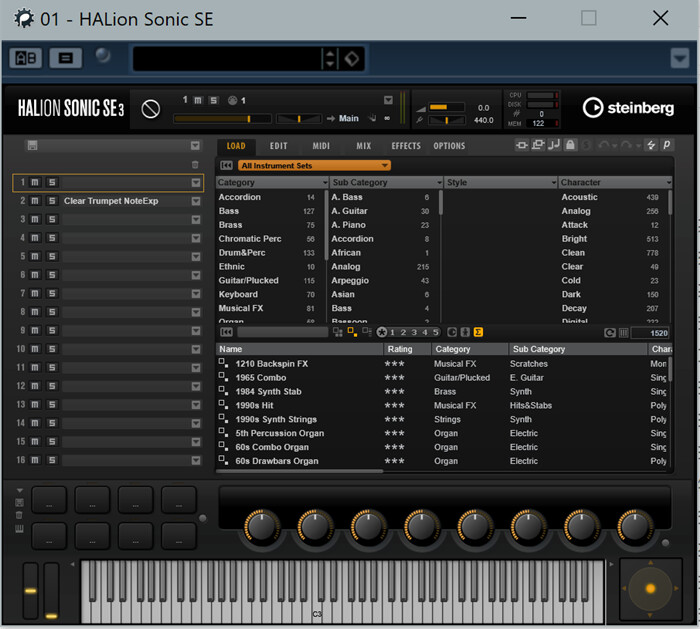Click the A/B compare icon
Image resolution: width=700 pixels, height=629 pixels.
pos(26,58)
